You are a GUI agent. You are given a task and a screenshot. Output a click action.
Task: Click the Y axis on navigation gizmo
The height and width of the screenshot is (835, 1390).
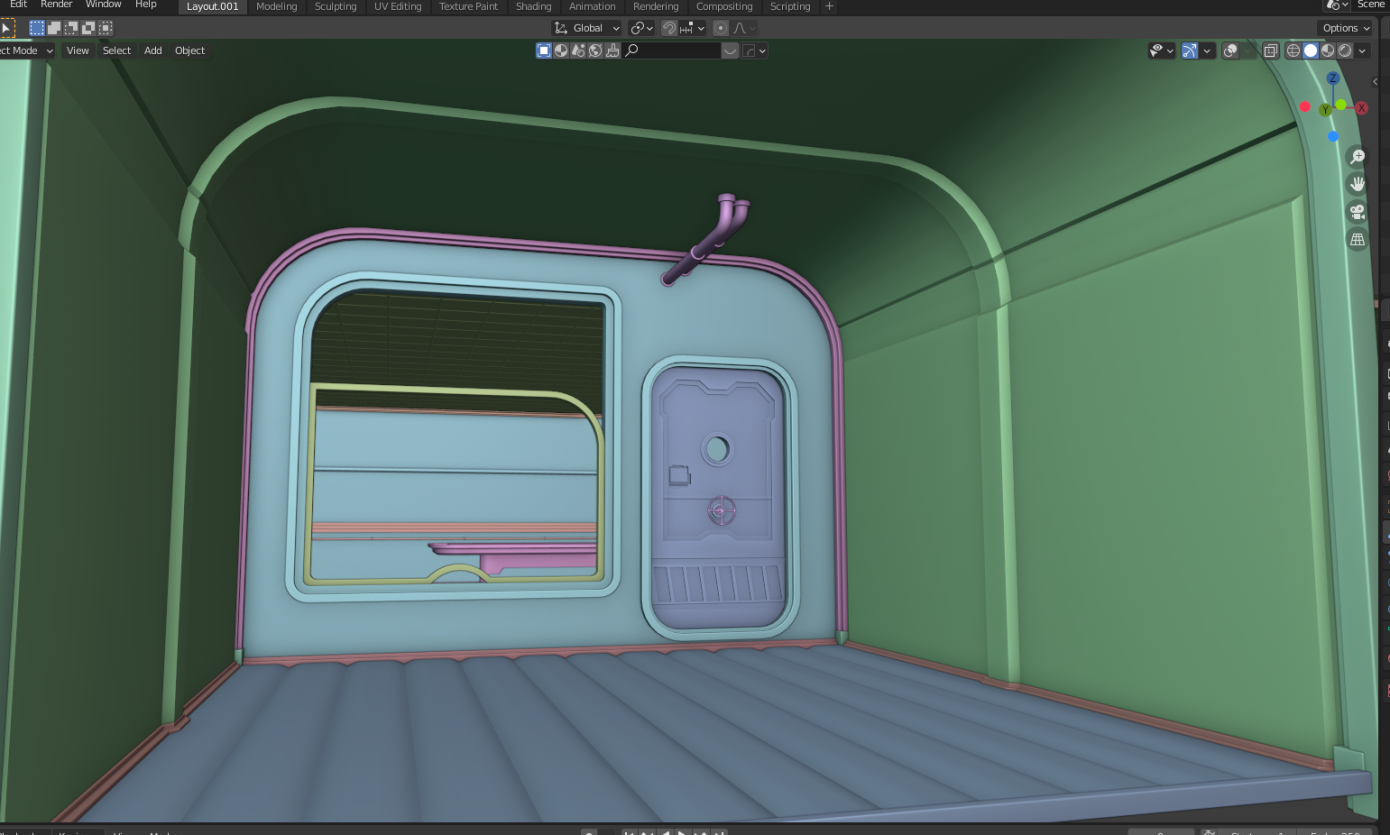click(1325, 110)
